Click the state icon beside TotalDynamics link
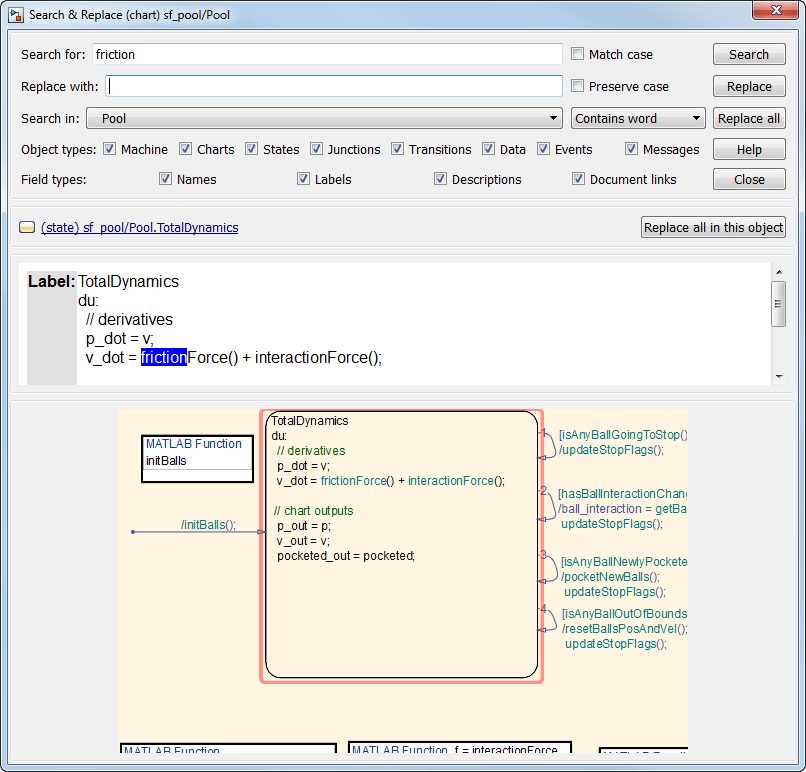 tap(27, 227)
